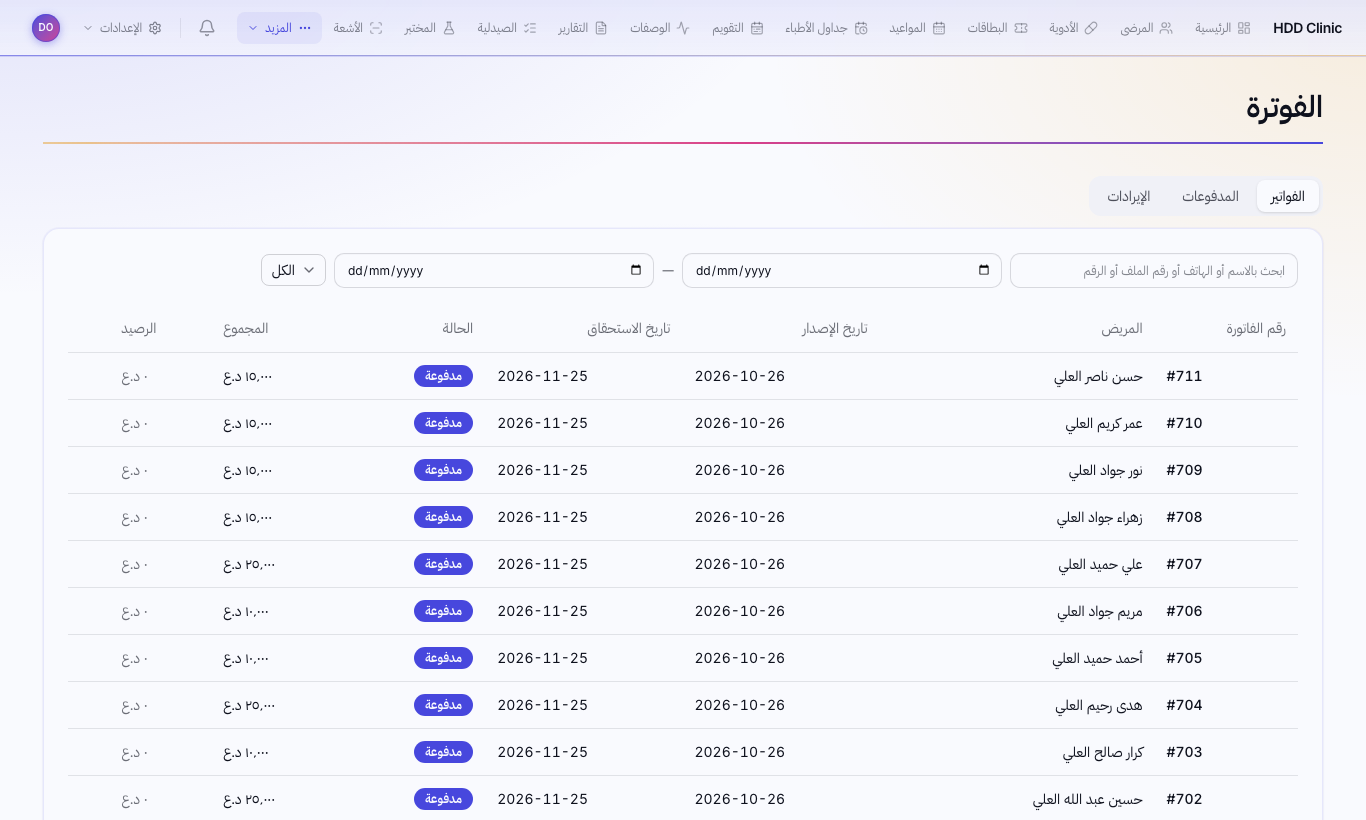Viewport: 1366px width, 820px height.
Task: Click the calendar icon beside التقويم
Action: (757, 28)
